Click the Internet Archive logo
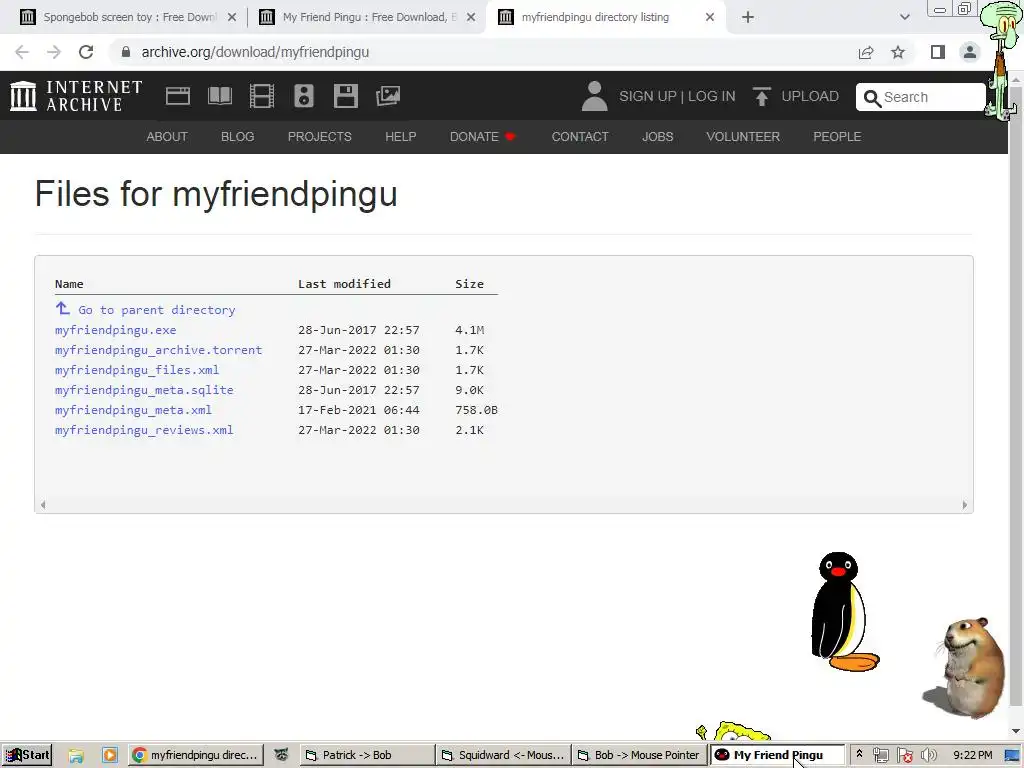The height and width of the screenshot is (768, 1024). pos(76,96)
